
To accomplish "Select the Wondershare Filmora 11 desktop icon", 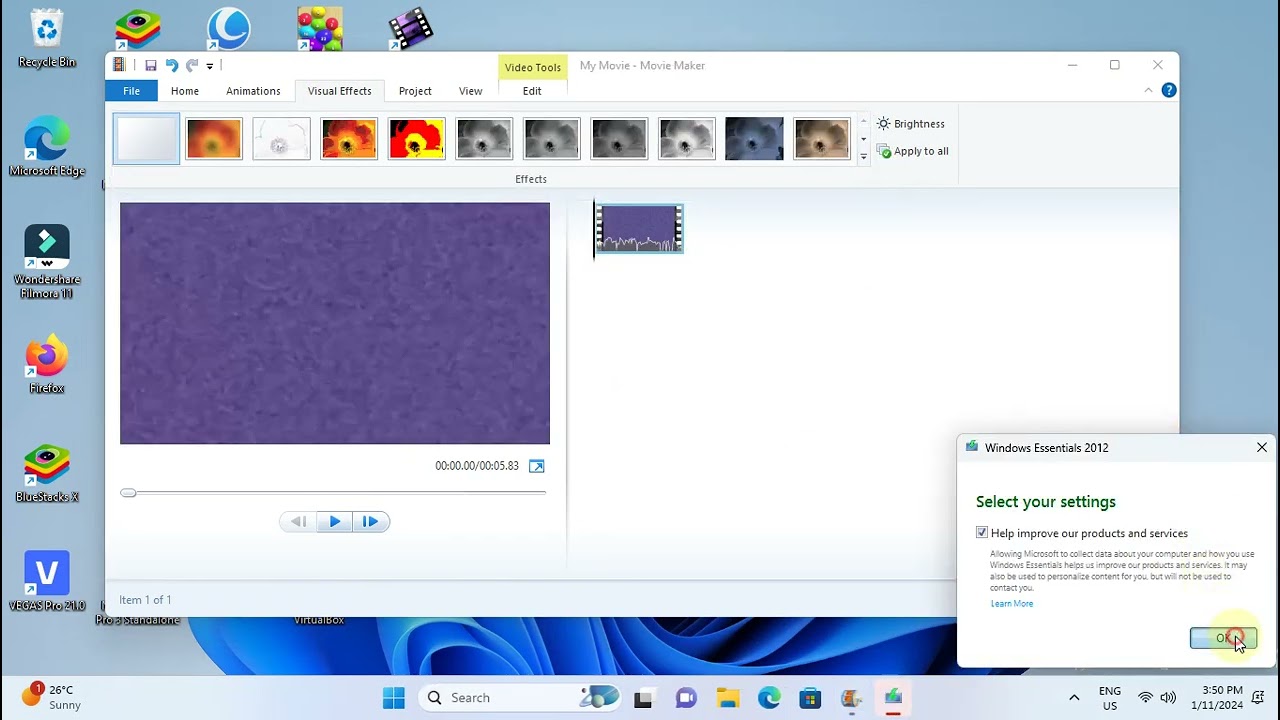I will coord(47,261).
